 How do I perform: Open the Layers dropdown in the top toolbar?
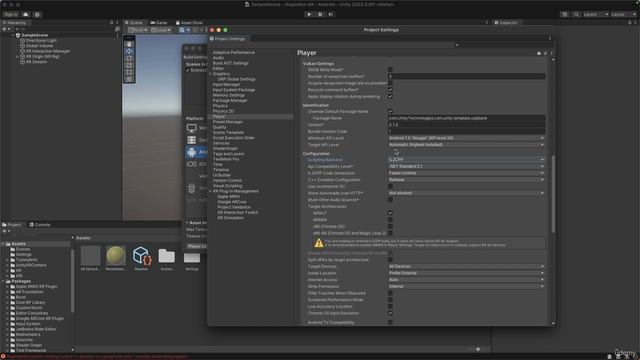pyautogui.click(x=596, y=14)
